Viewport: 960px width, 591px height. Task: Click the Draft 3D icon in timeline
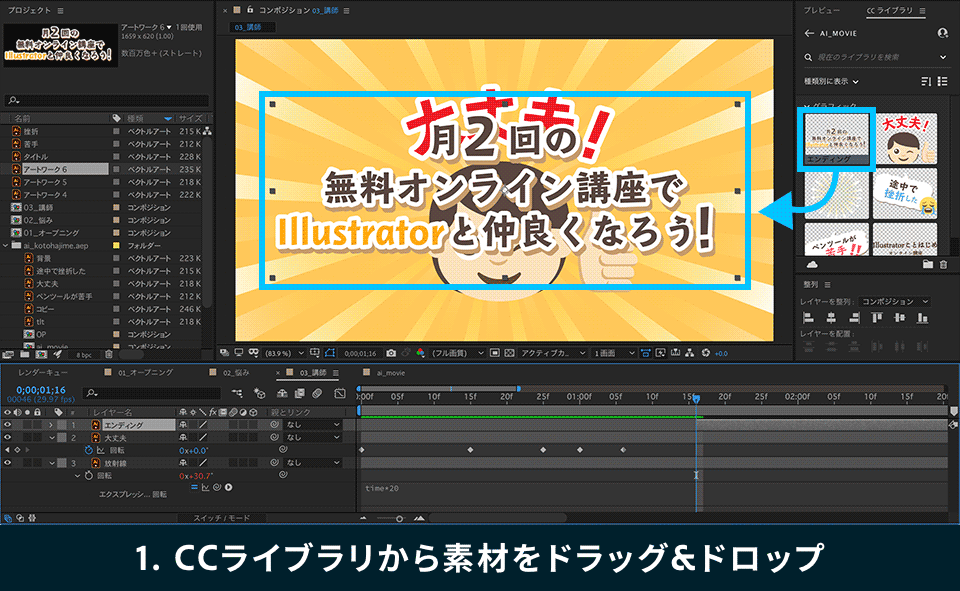click(x=260, y=393)
